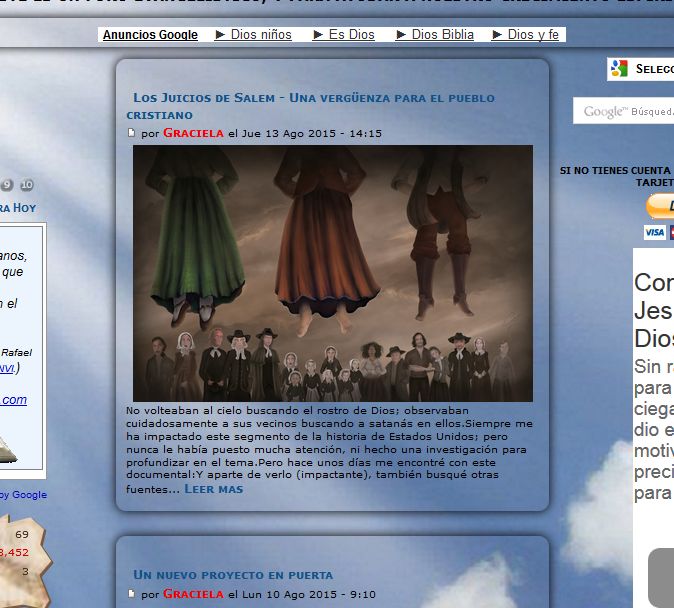Click the Google gadget attribution link
Screen dimensions: 674x608
[24, 495]
